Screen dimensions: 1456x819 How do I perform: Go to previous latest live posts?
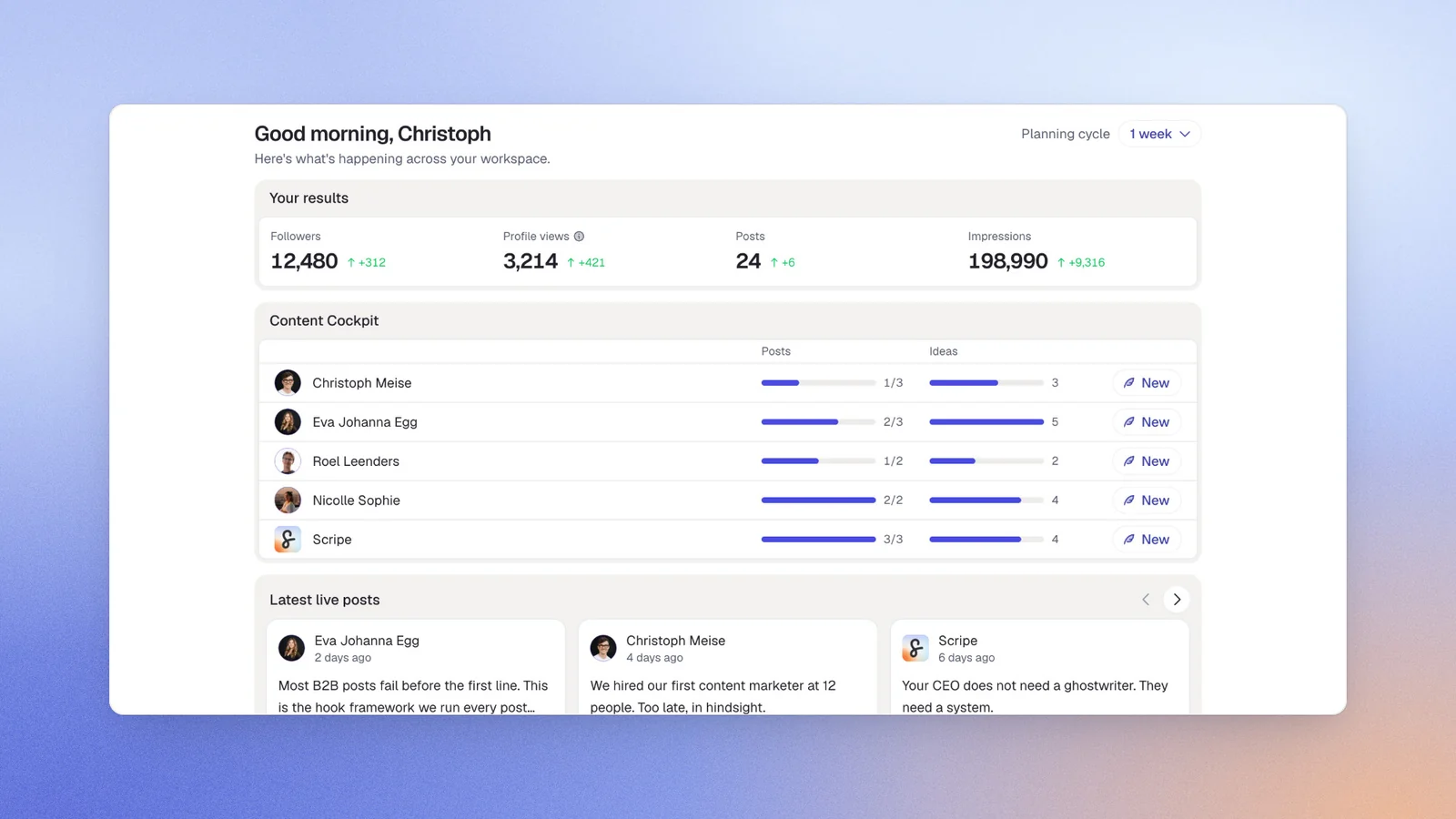point(1146,600)
